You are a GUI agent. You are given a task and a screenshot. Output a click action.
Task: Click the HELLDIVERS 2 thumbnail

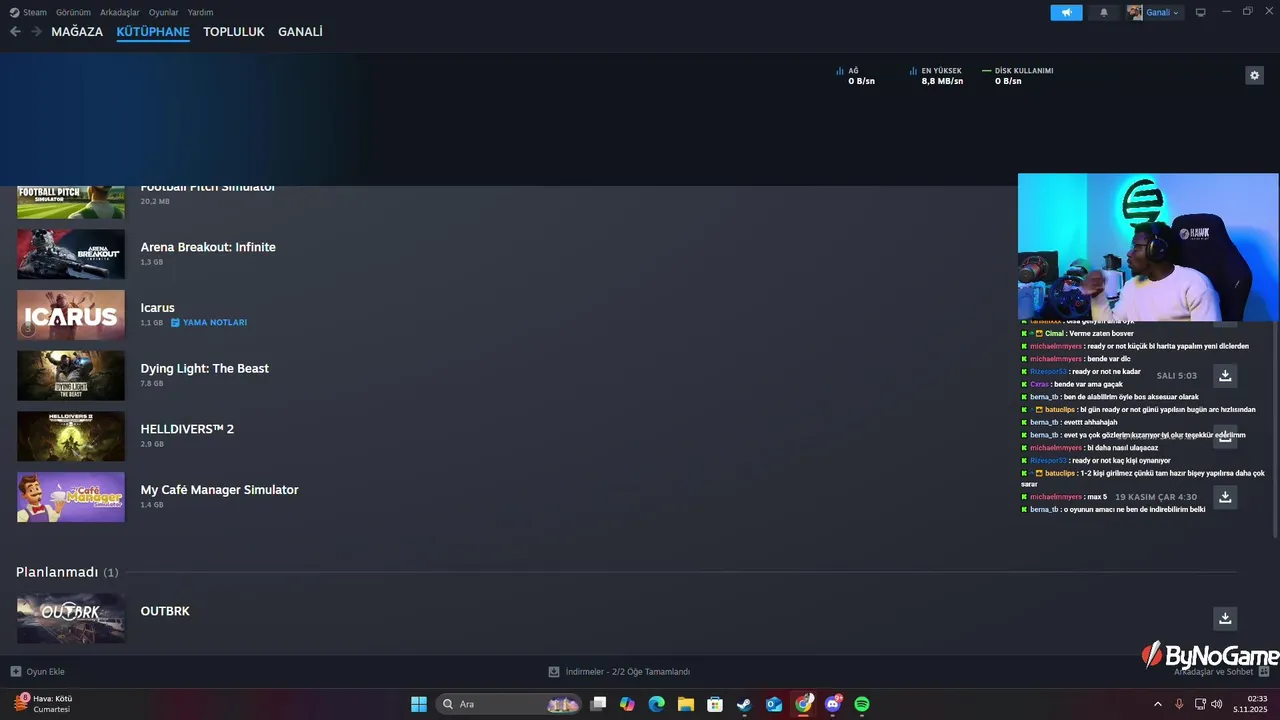coord(71,436)
